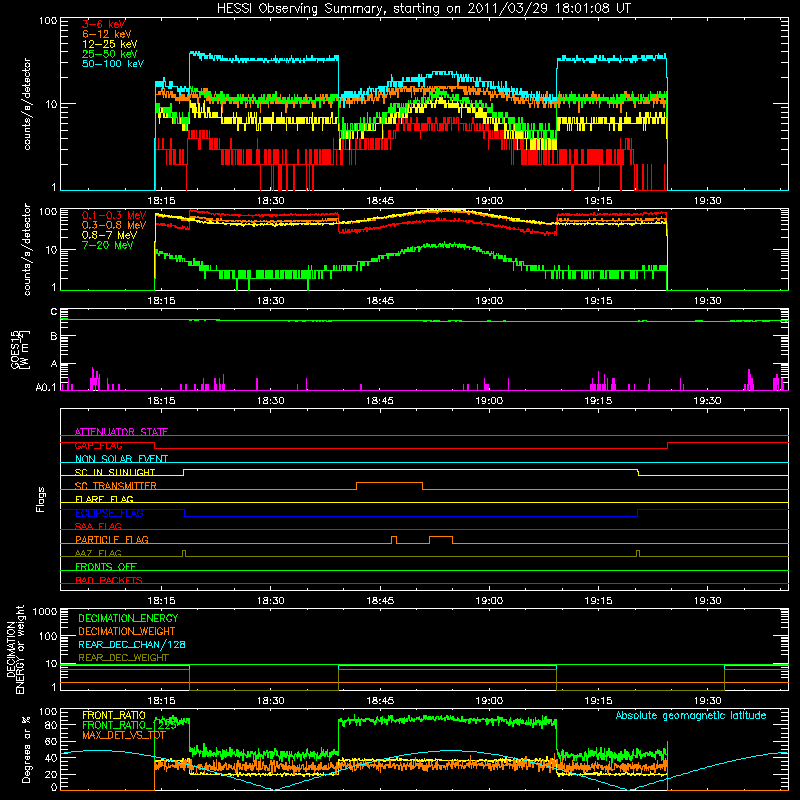Click the 0.3-0.8 MeV legend label
This screenshot has width=800, height=800.
coord(114,225)
